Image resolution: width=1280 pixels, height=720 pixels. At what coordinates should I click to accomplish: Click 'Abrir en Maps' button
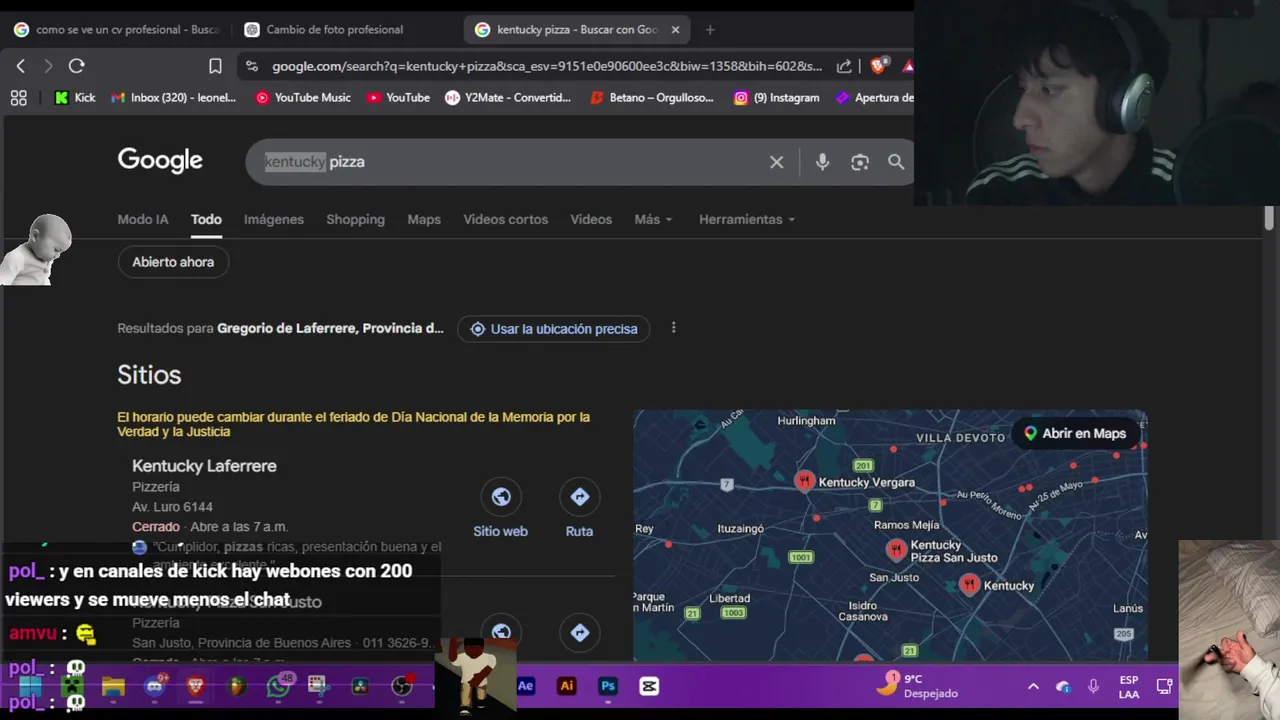(1074, 434)
